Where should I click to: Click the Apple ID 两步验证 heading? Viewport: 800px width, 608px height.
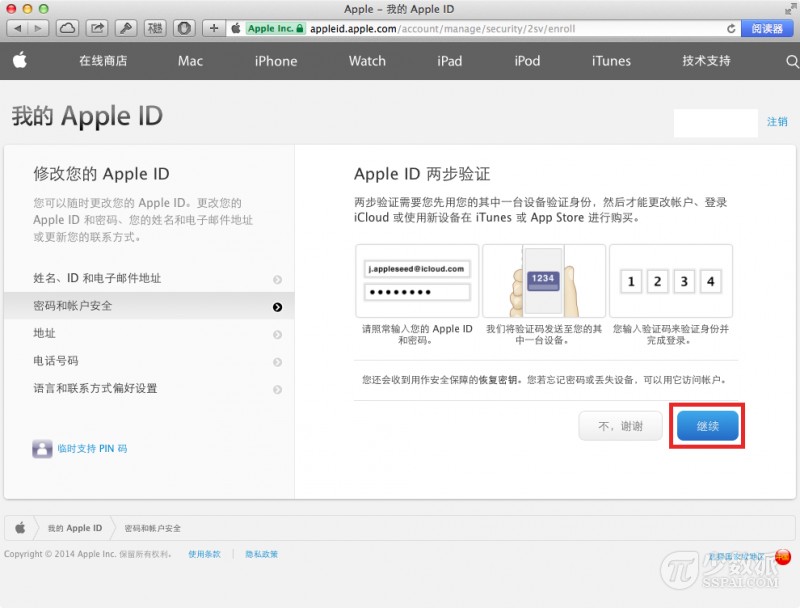(x=422, y=174)
